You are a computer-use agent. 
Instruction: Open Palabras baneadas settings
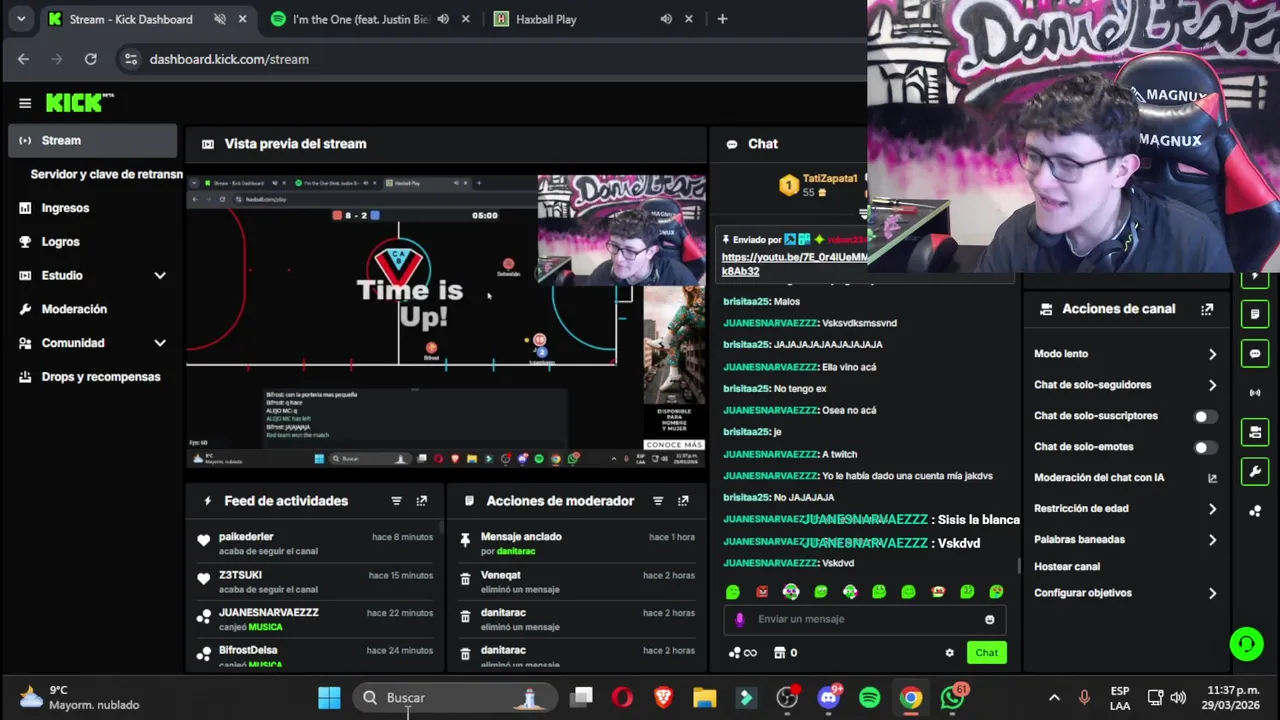tap(1126, 540)
